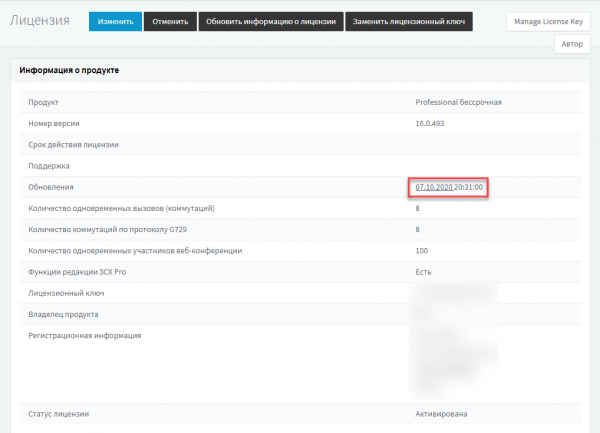Viewport: 600px width, 433px height.
Task: Click the "Регистрационная информация" row label
Action: pos(85,335)
